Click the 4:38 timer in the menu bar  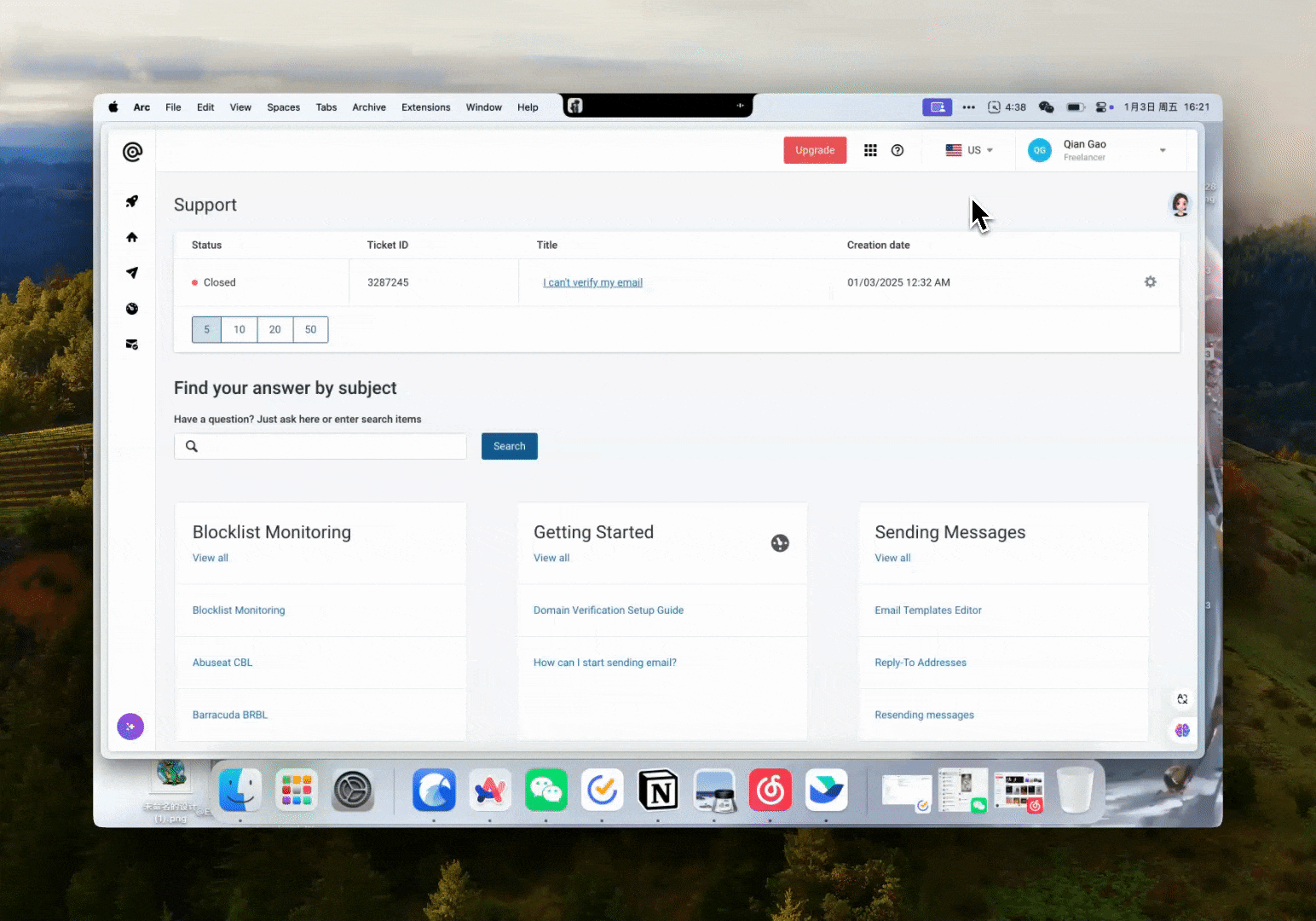coord(1007,107)
